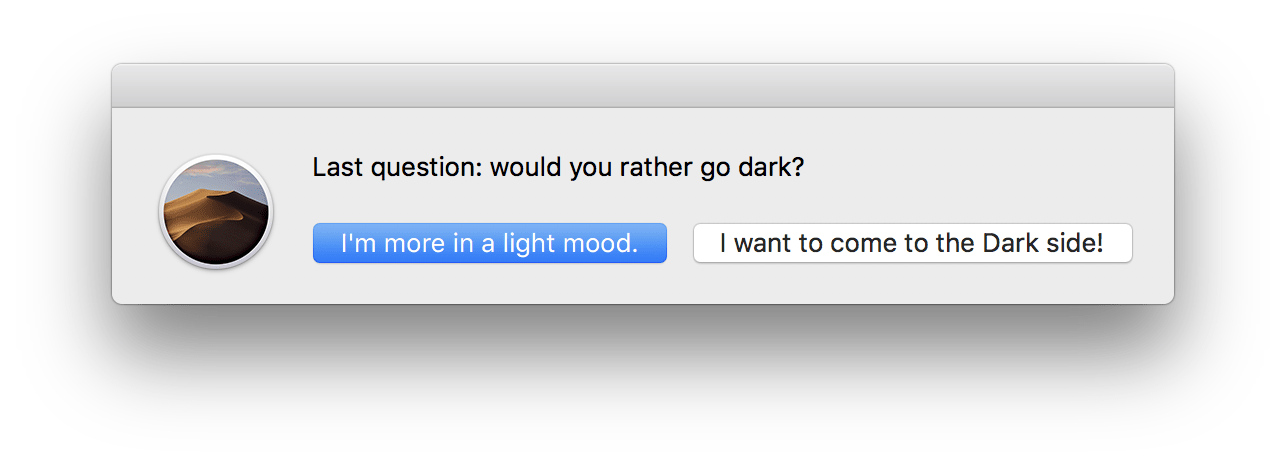Select the white Dark side button
This screenshot has height=464, width=1286.
coord(912,243)
